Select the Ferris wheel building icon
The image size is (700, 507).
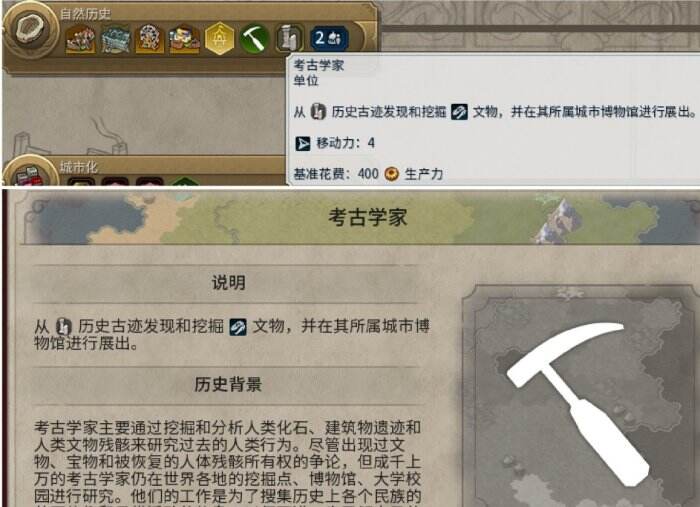(150, 39)
